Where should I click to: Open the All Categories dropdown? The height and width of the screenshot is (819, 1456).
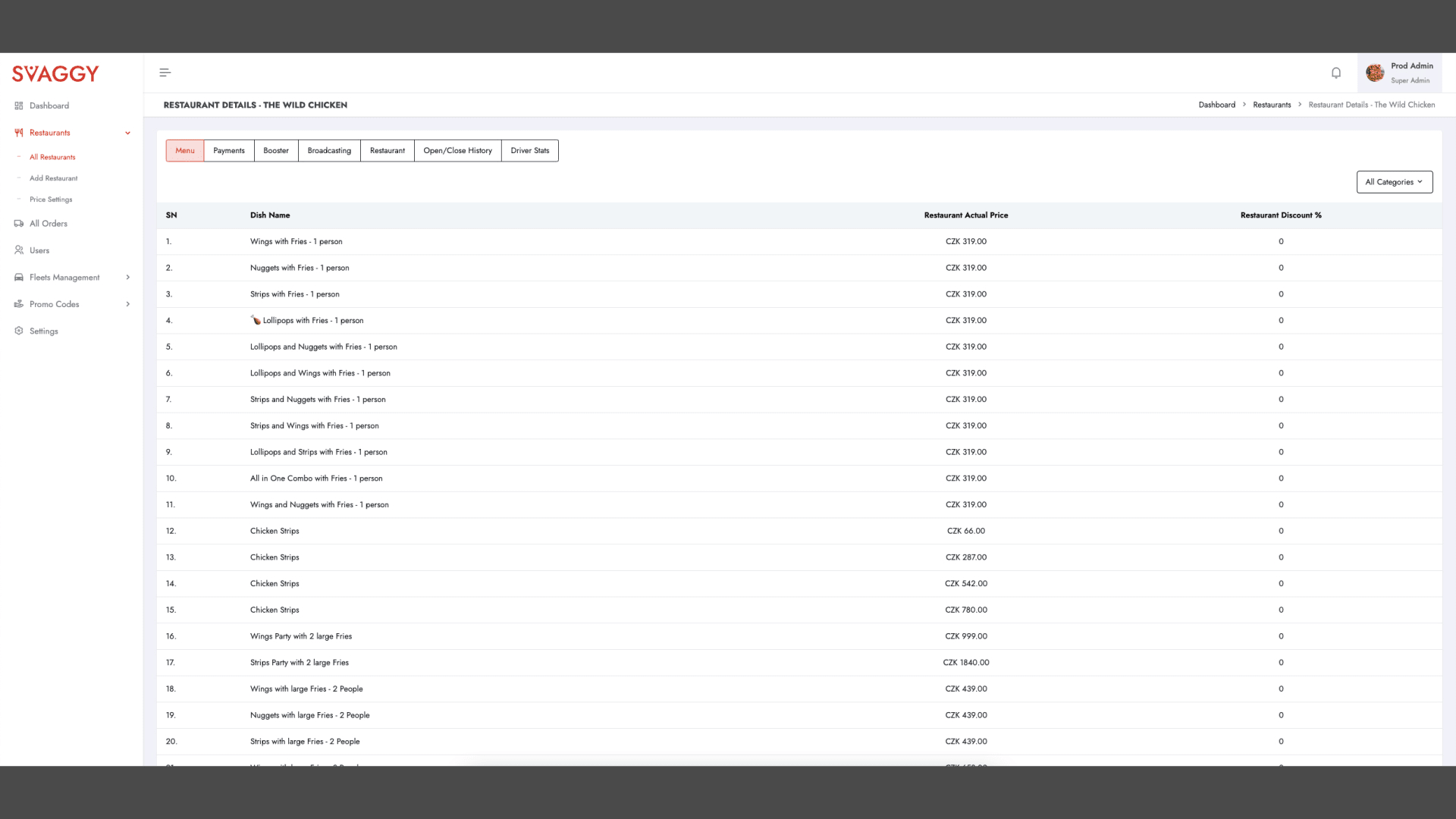[x=1394, y=182]
